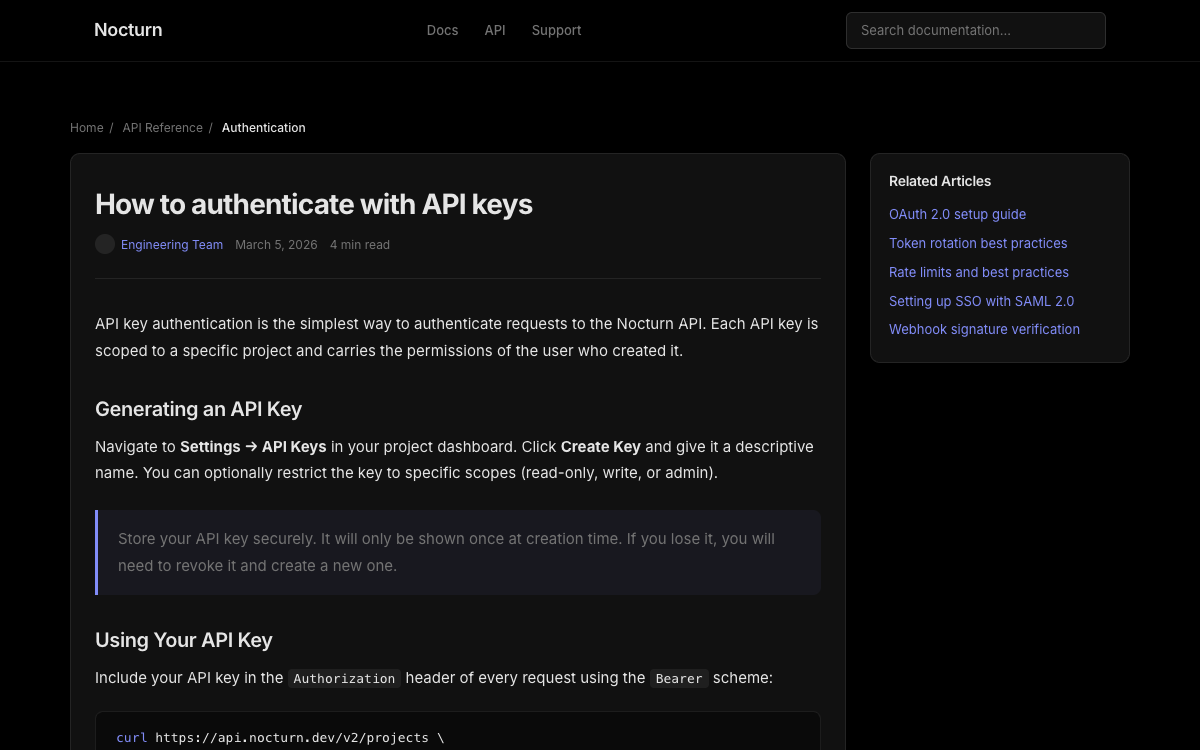Click the Store your API key callout
1200x750 pixels.
point(458,552)
